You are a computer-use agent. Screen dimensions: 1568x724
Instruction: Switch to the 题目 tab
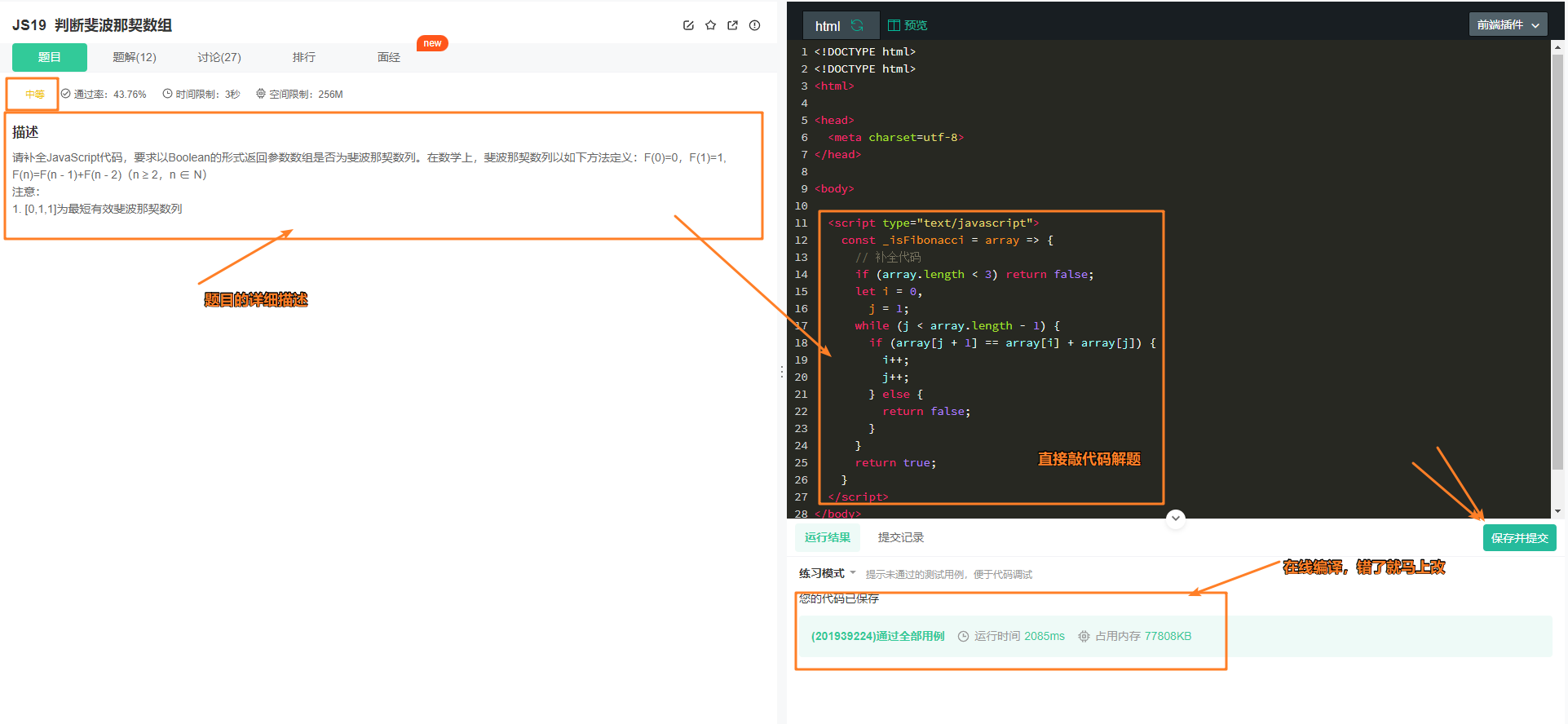coord(50,57)
